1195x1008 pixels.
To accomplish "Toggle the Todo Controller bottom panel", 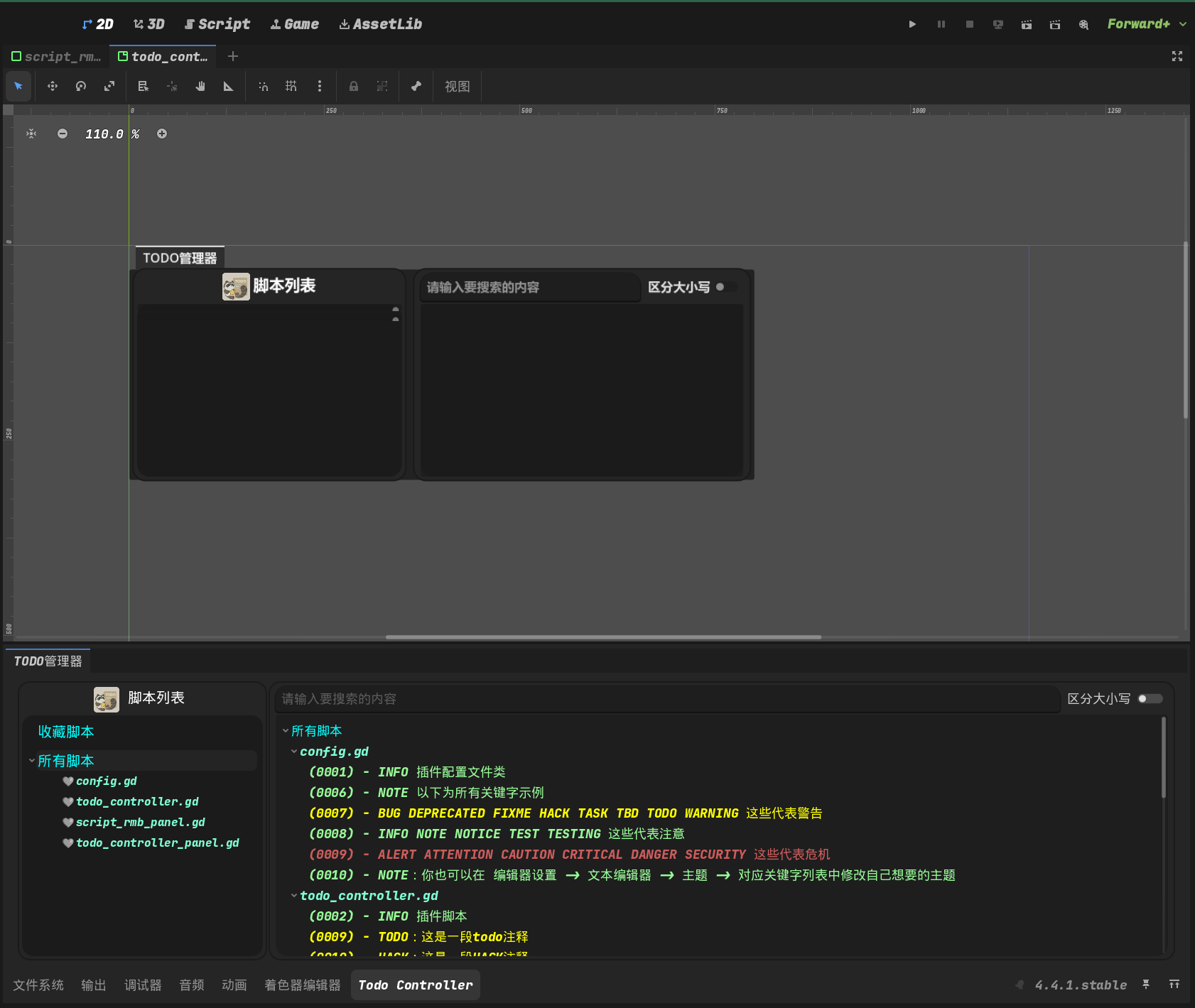I will tap(416, 985).
